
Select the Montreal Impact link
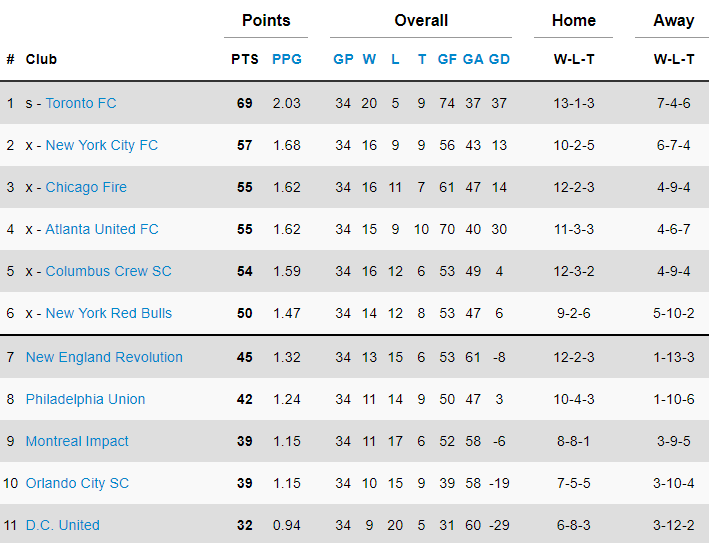tap(77, 441)
